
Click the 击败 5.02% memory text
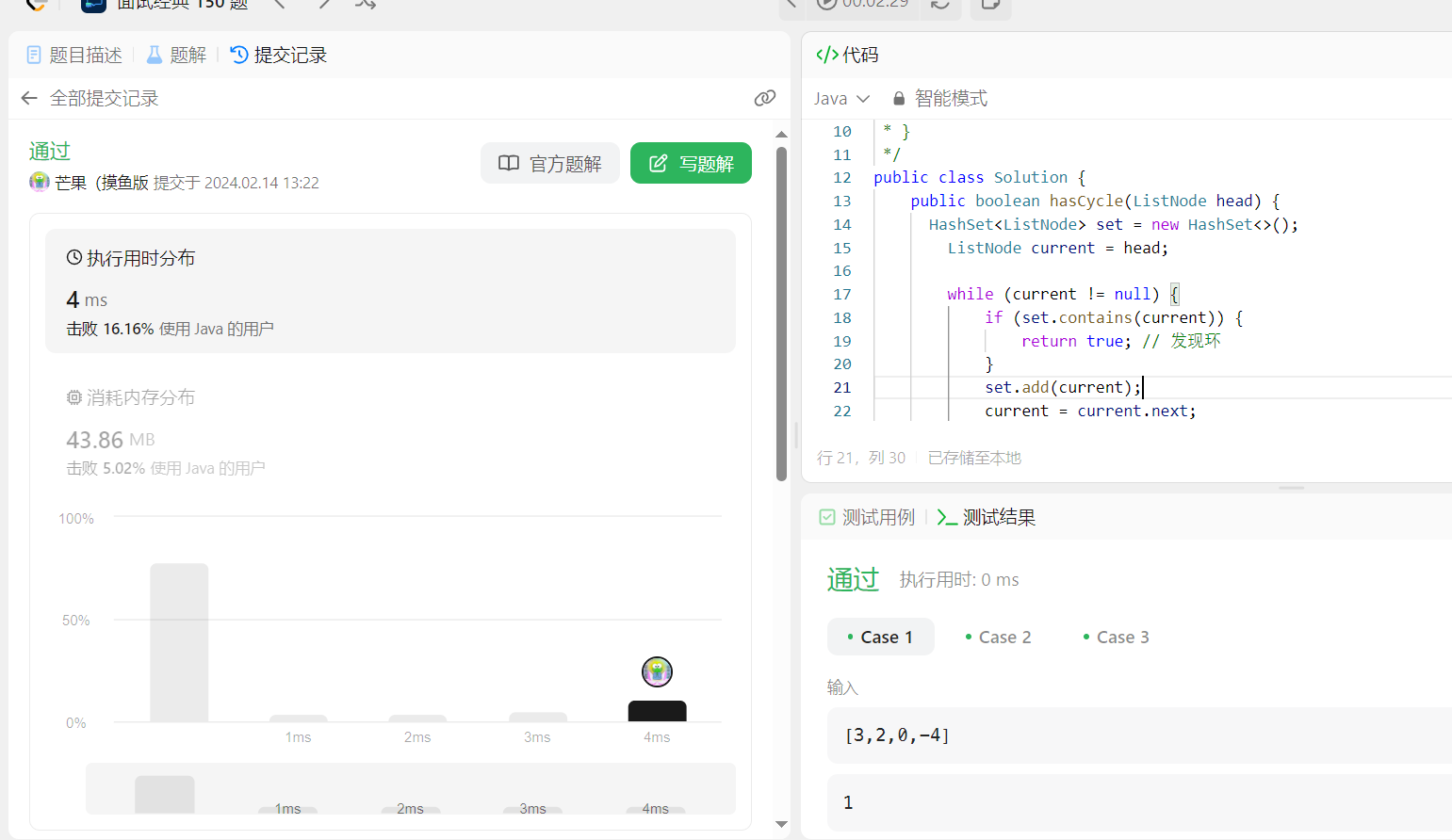(x=106, y=468)
